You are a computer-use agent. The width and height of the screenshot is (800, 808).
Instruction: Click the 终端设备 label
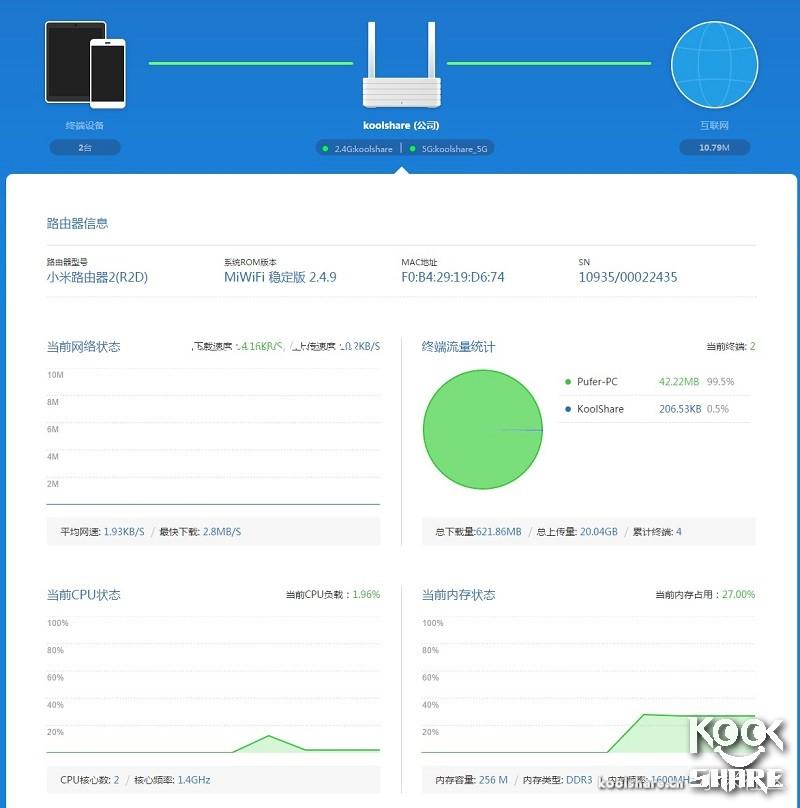(x=85, y=125)
